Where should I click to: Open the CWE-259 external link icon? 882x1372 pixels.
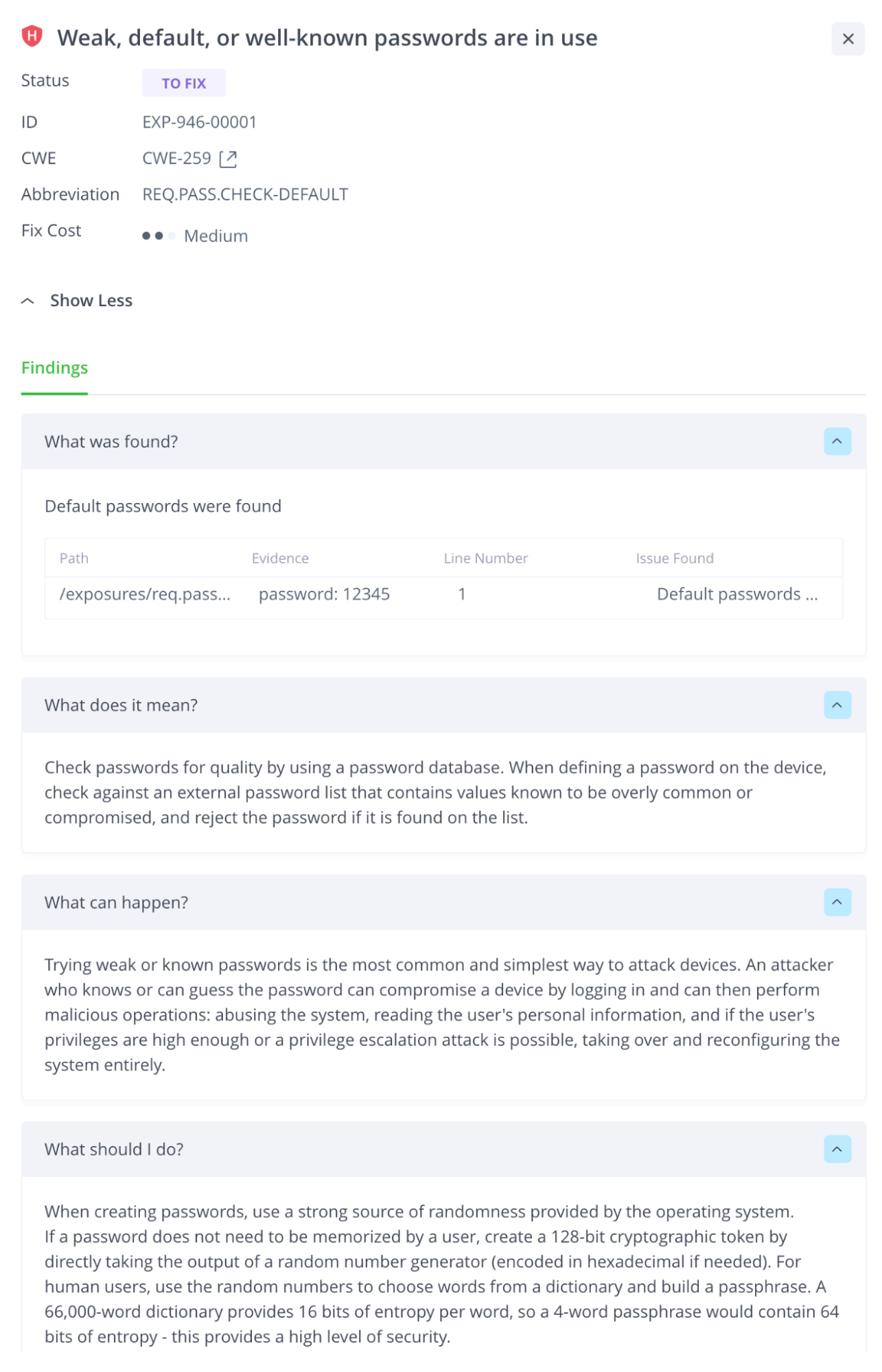coord(228,159)
